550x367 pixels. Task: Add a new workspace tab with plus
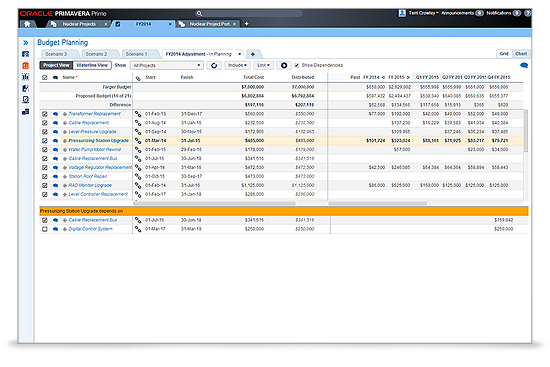(247, 24)
